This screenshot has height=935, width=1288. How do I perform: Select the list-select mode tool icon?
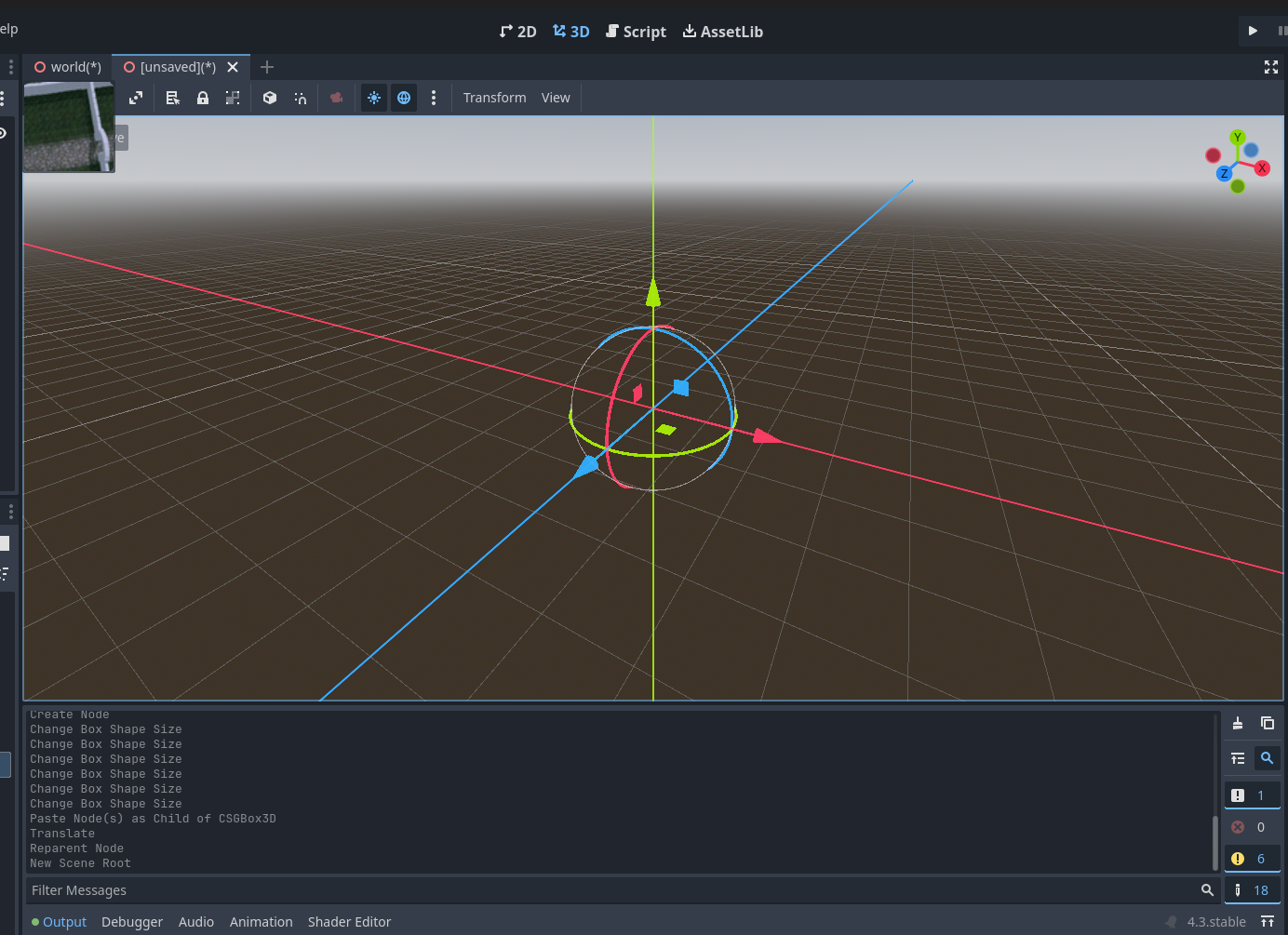[x=172, y=98]
